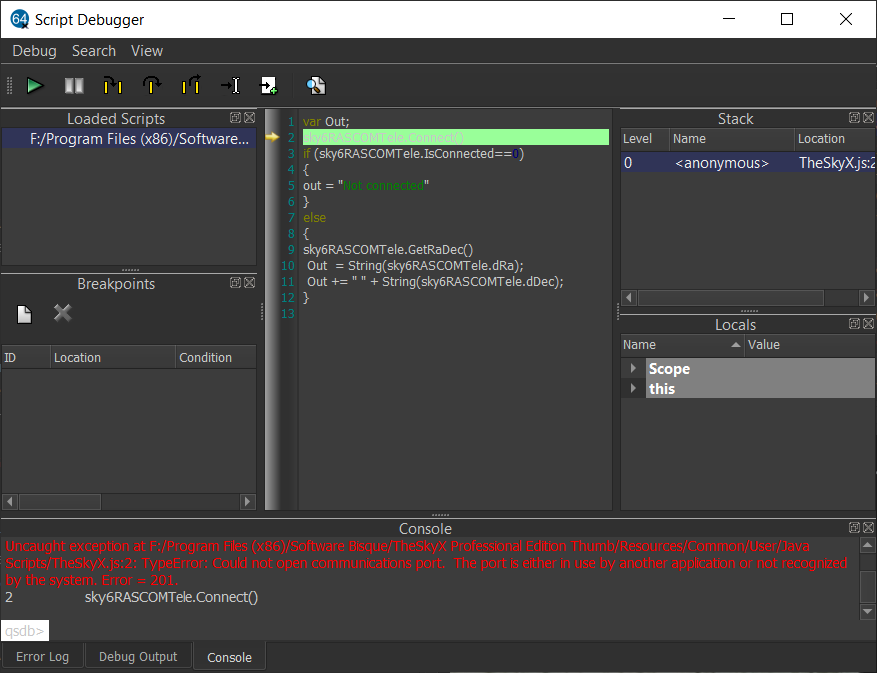
Task: Switch to the Console tab
Action: pyautogui.click(x=229, y=657)
